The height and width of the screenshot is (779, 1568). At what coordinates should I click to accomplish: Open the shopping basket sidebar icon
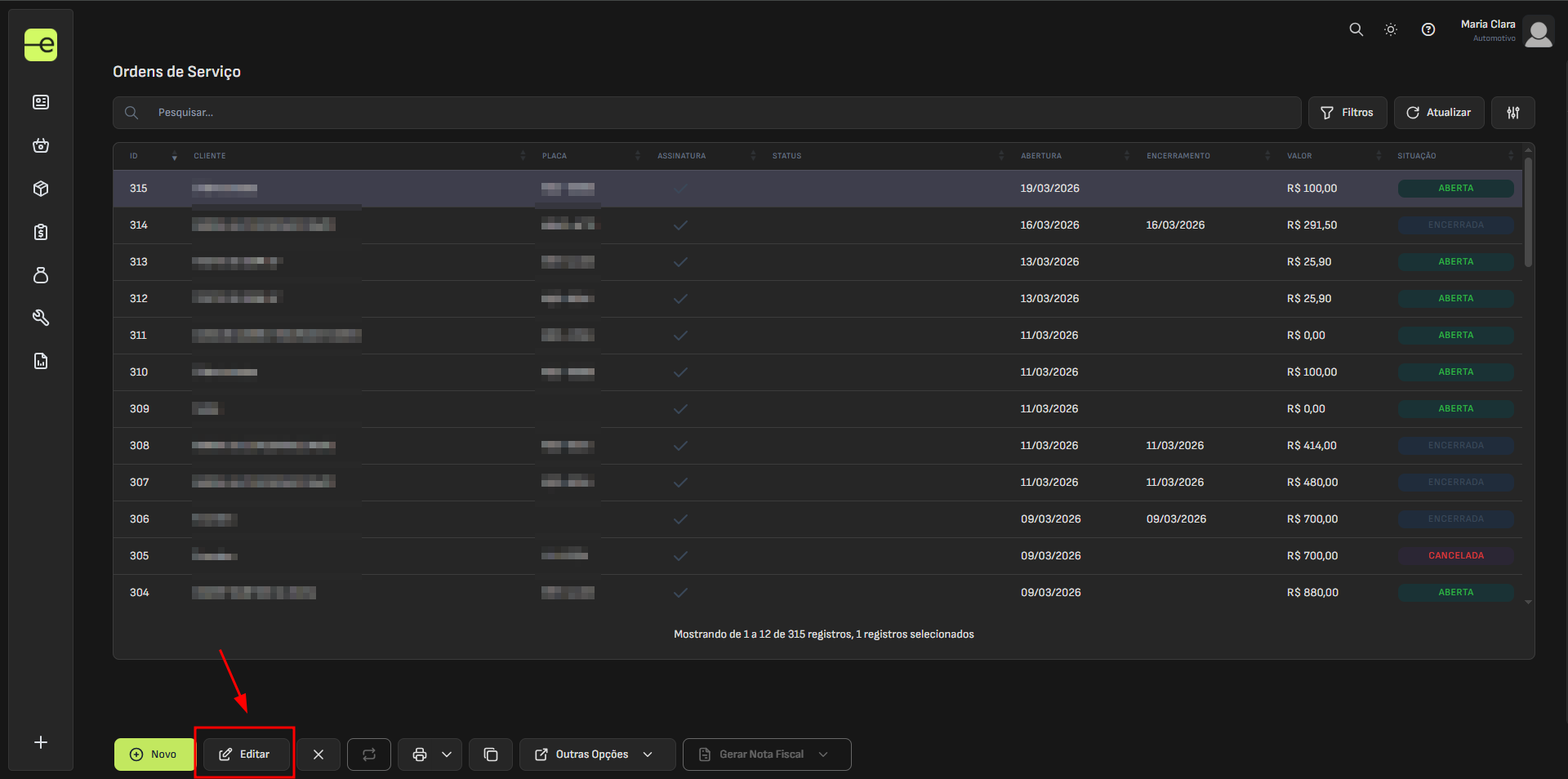coord(41,145)
